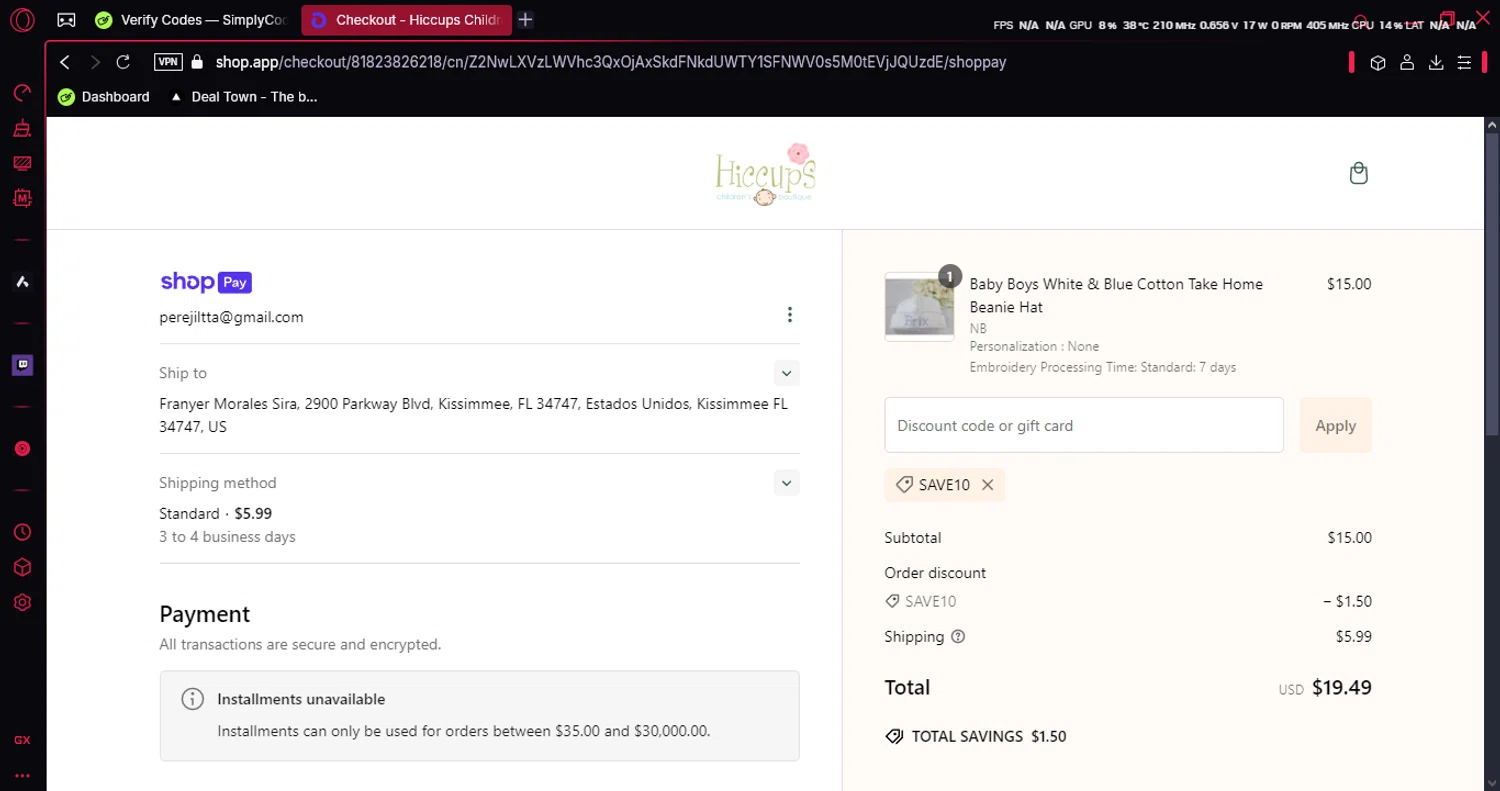
Task: Click the product title Baby Boys Beanie Hat
Action: (x=1116, y=295)
